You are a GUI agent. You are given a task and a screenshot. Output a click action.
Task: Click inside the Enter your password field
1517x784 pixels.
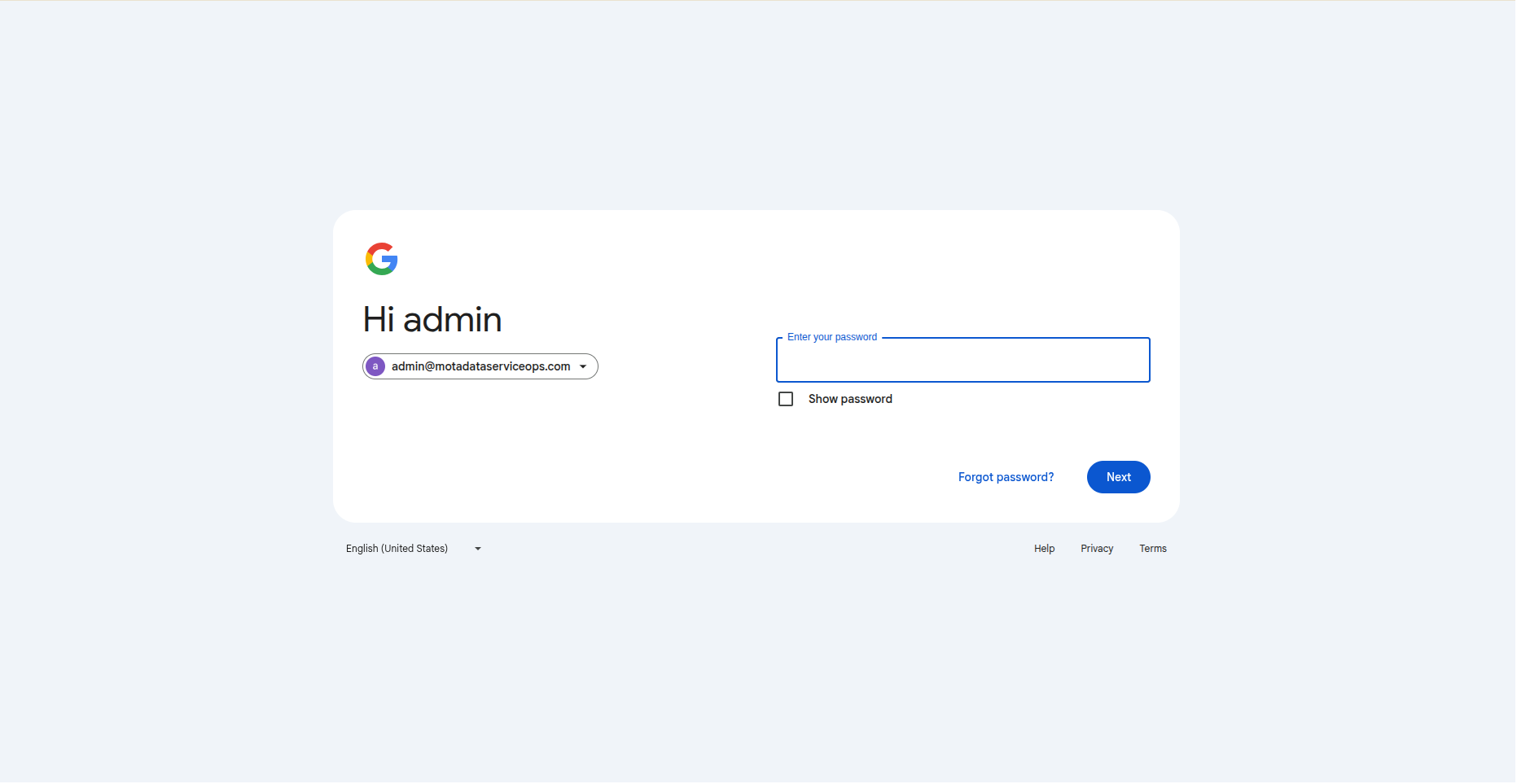(962, 361)
